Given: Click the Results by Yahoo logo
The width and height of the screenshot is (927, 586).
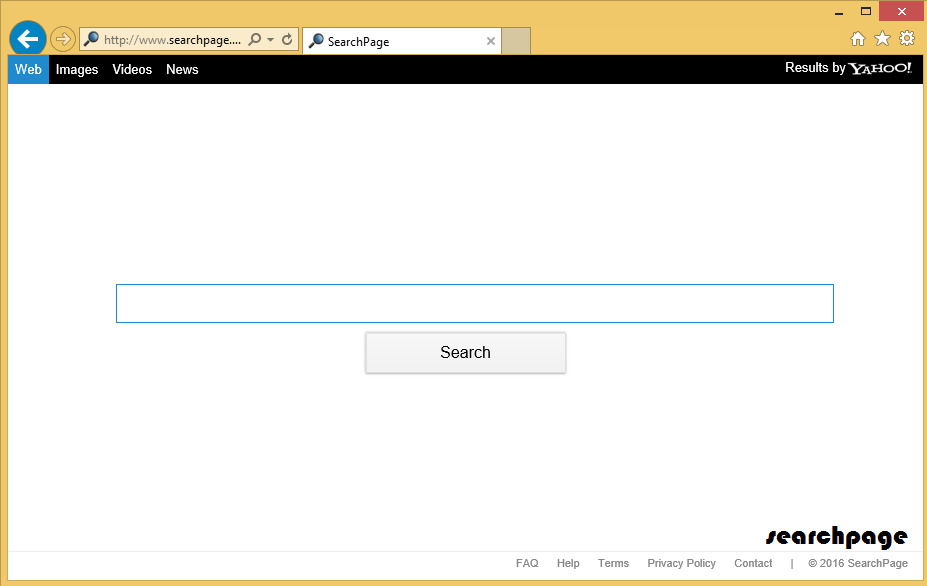Looking at the screenshot, I should coord(848,68).
